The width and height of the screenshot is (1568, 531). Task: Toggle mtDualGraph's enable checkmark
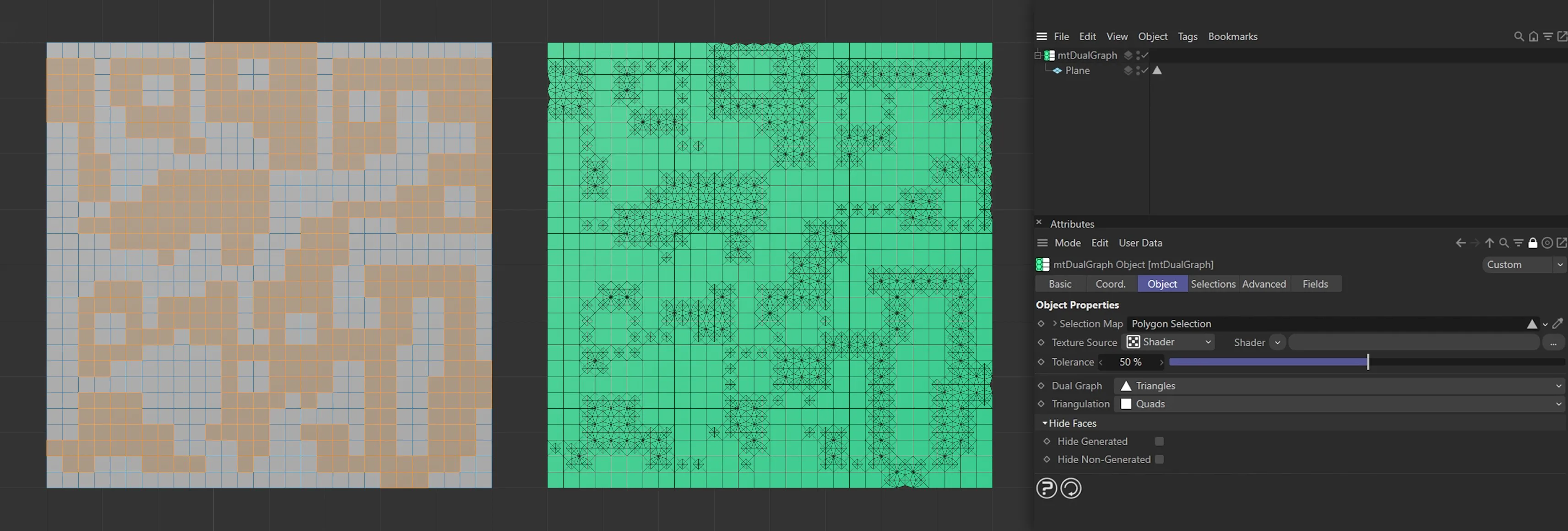(1145, 55)
